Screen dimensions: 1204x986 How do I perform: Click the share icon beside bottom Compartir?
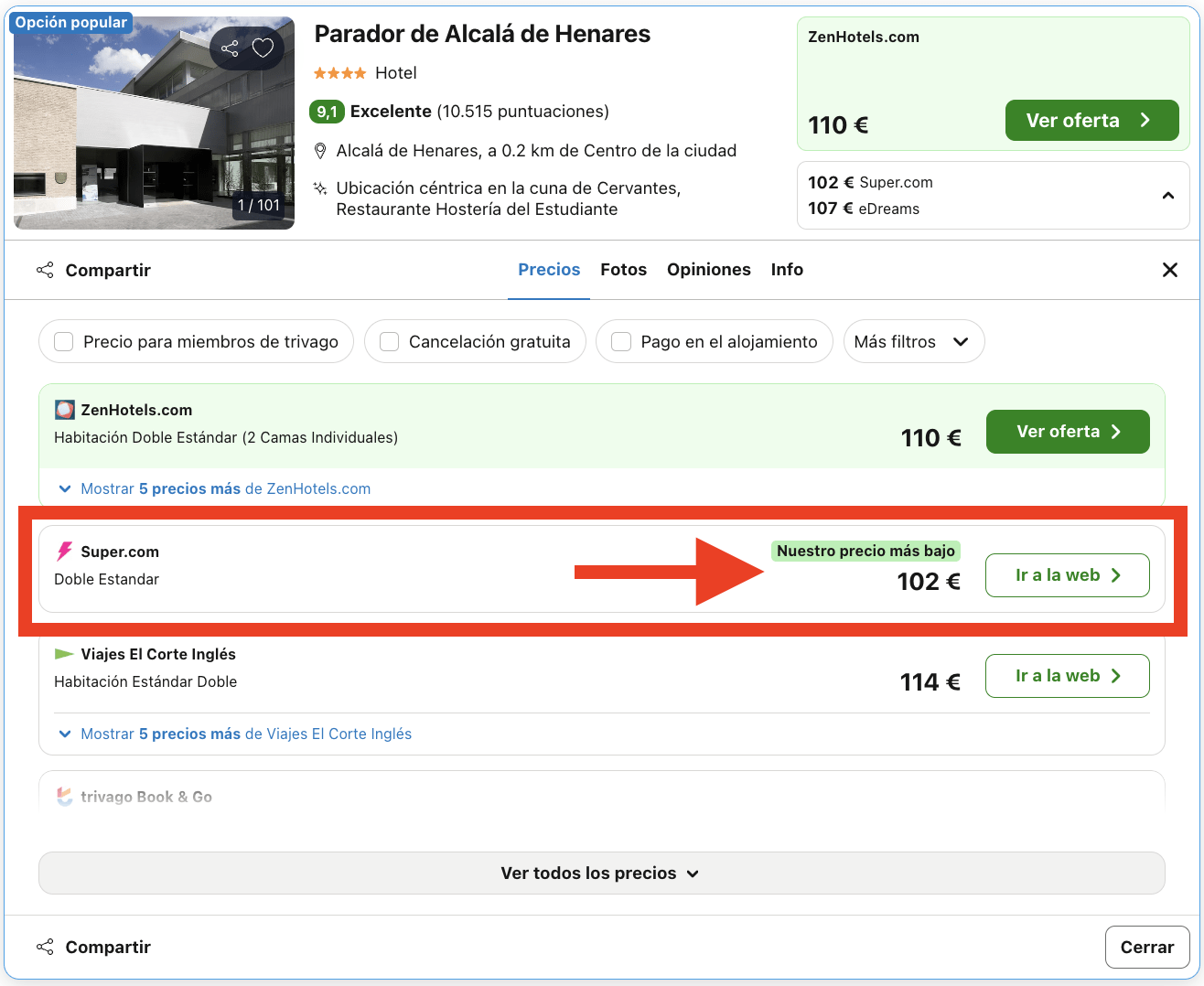click(x=45, y=948)
